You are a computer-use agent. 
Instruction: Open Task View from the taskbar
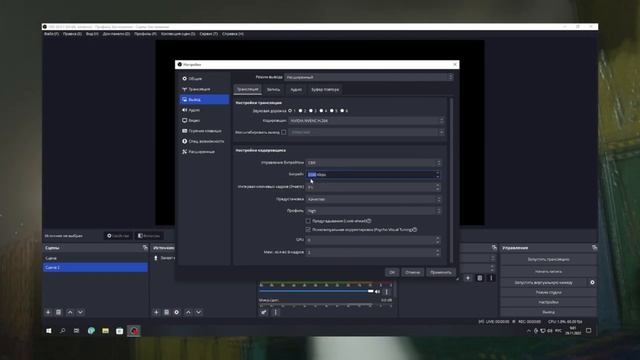[76, 331]
